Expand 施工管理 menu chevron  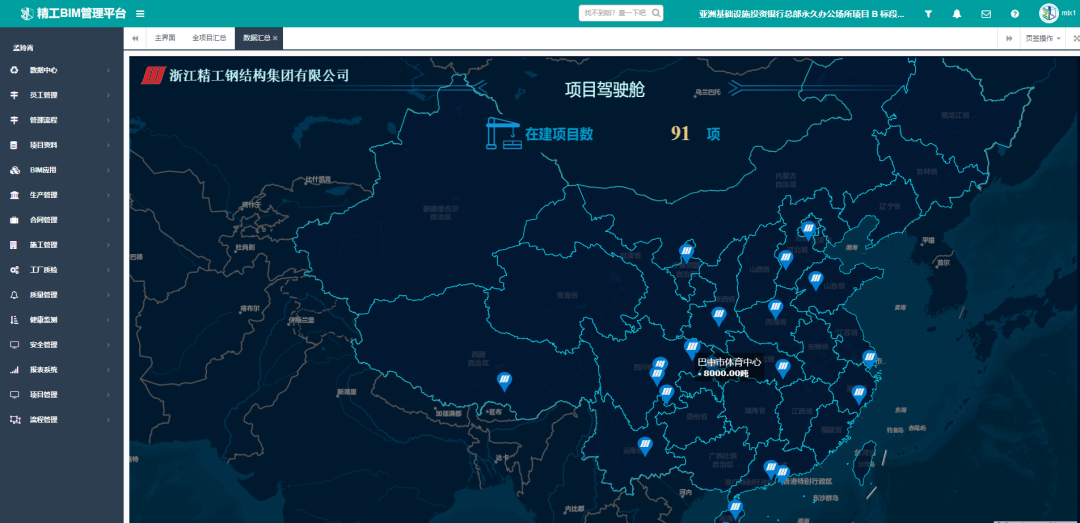point(108,245)
